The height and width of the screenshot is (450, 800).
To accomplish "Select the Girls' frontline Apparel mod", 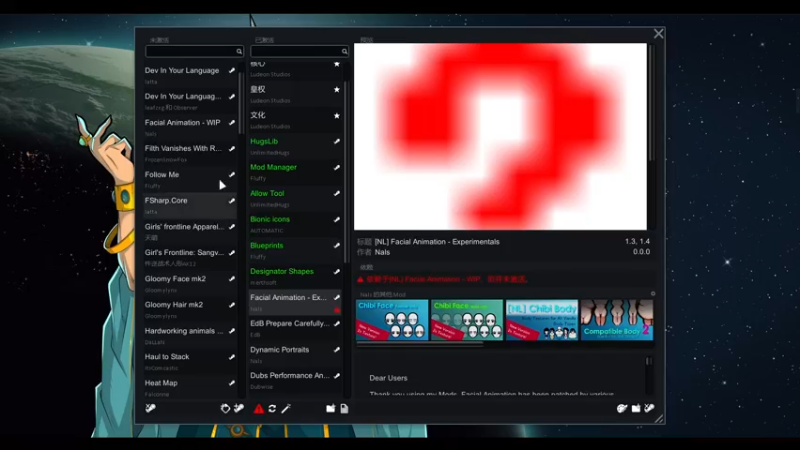I will [190, 231].
